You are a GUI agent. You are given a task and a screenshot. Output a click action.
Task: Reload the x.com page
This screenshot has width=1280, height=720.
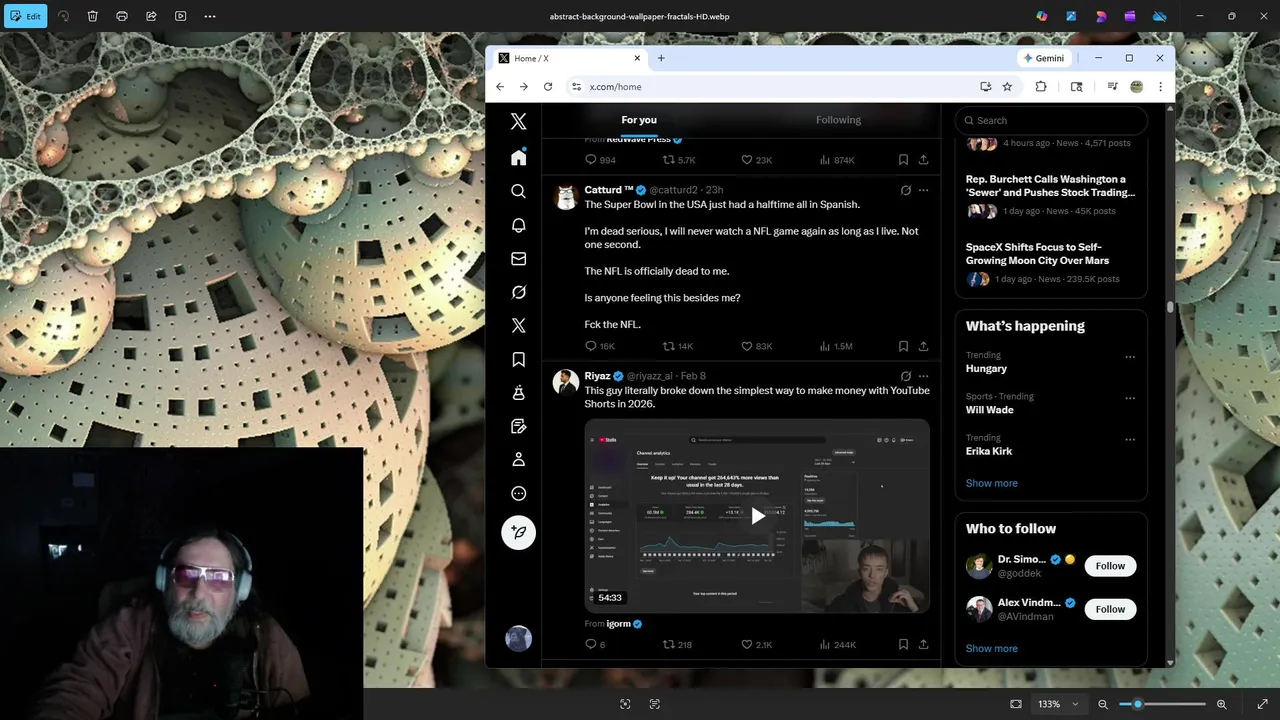point(548,87)
